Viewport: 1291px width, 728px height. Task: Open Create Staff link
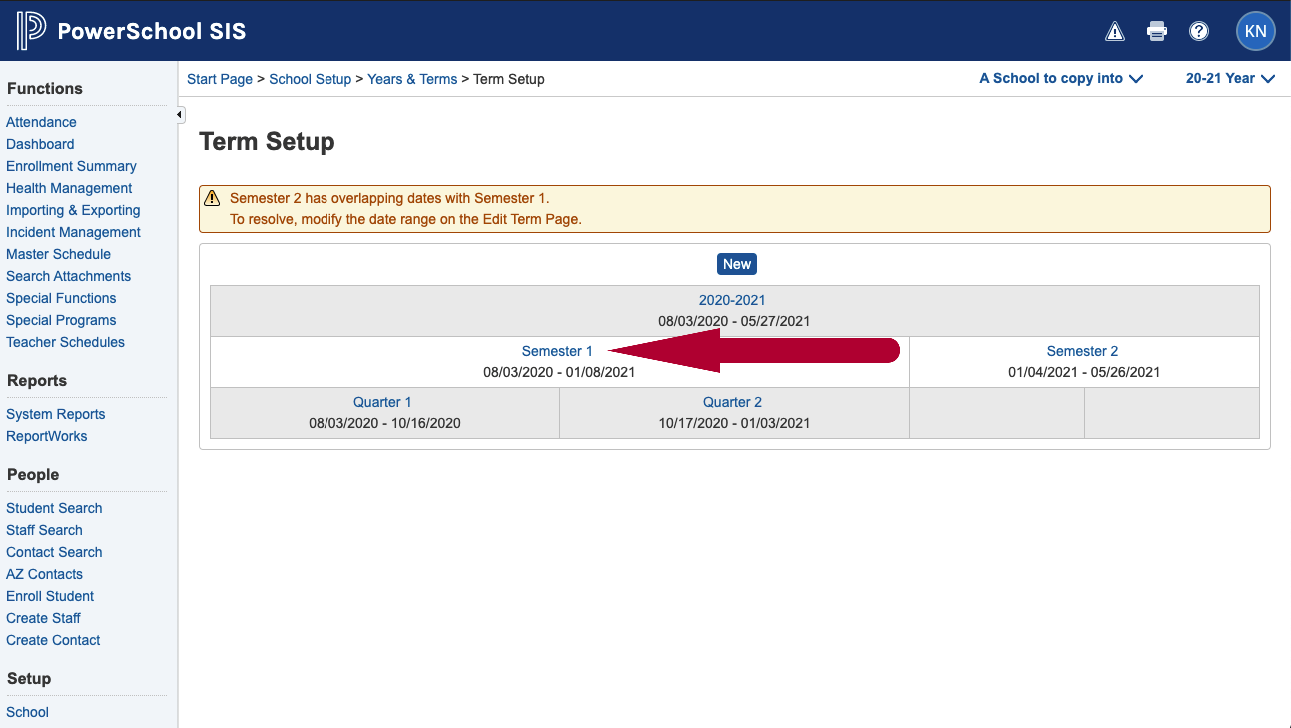click(x=43, y=618)
